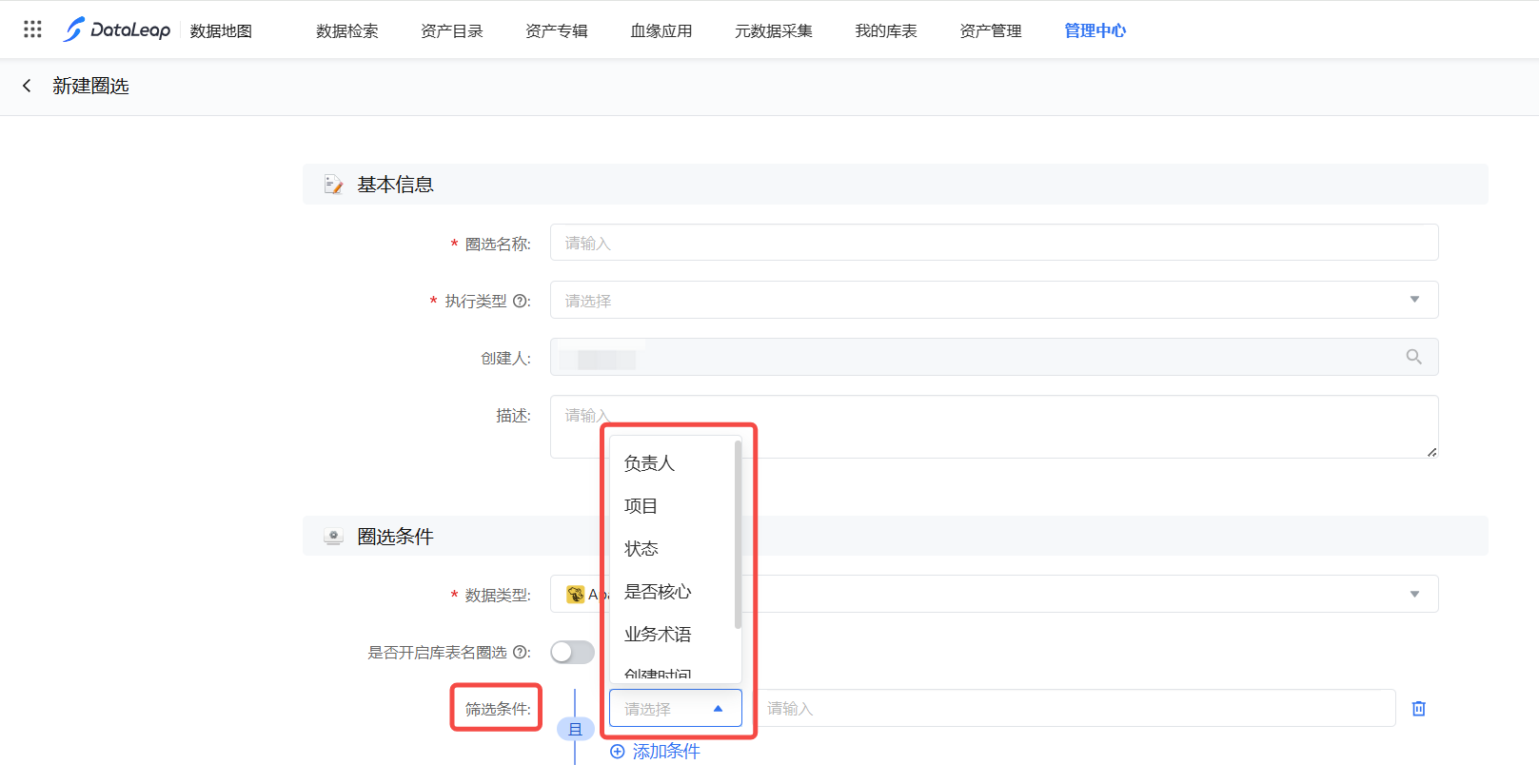Open the 资产专辑 nav tab
1539x784 pixels.
coord(557,30)
